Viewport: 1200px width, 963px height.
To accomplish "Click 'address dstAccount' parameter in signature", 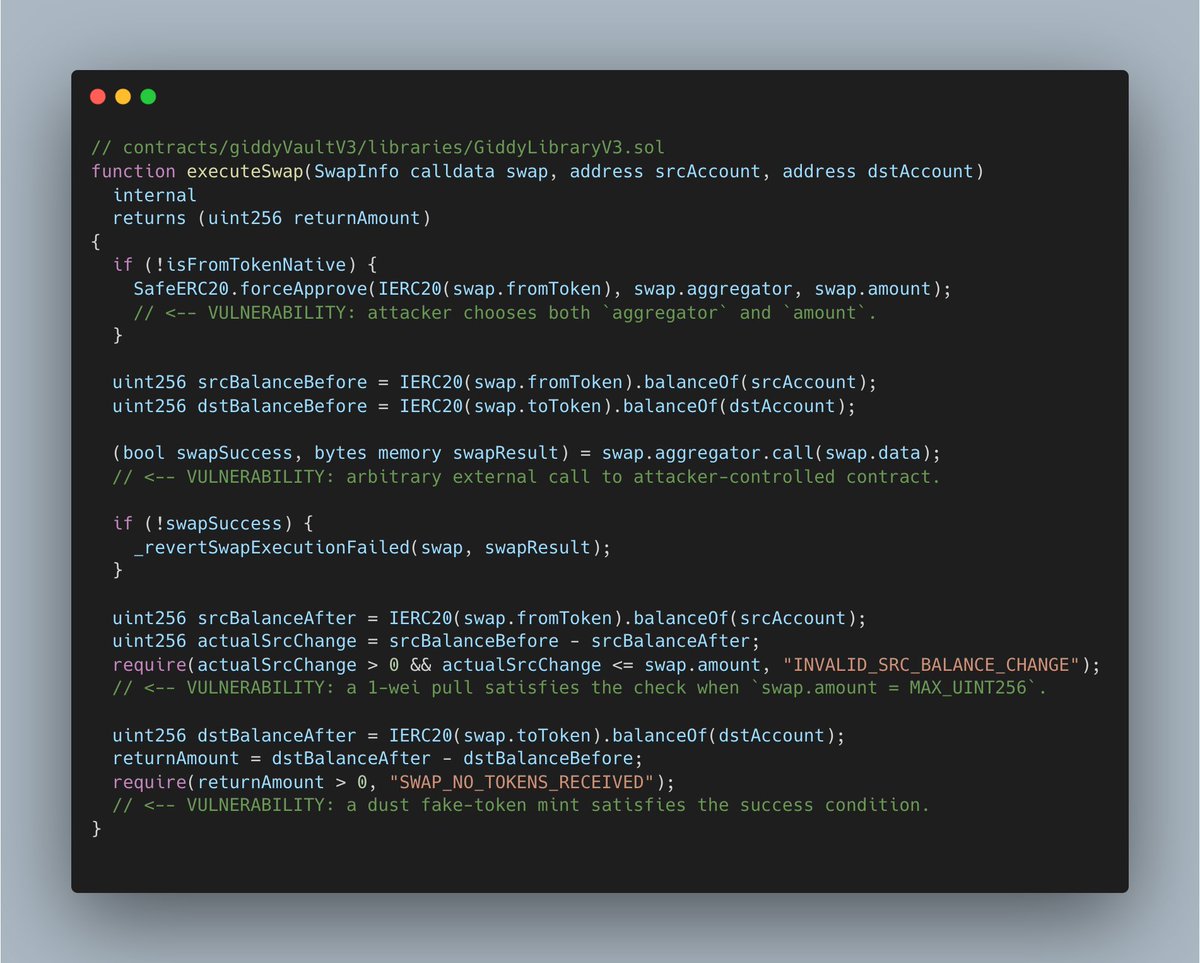I will (878, 171).
